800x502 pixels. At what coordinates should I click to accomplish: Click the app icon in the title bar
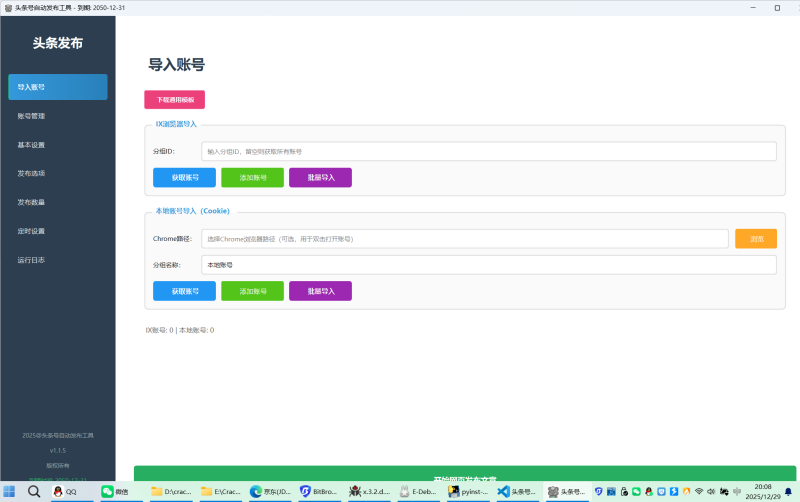click(8, 8)
